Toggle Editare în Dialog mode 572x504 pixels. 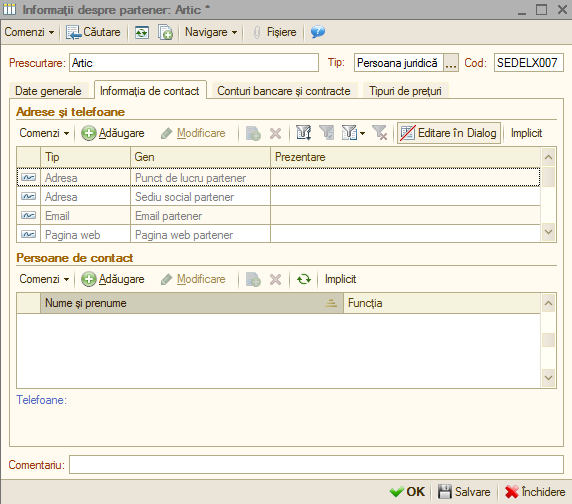449,133
